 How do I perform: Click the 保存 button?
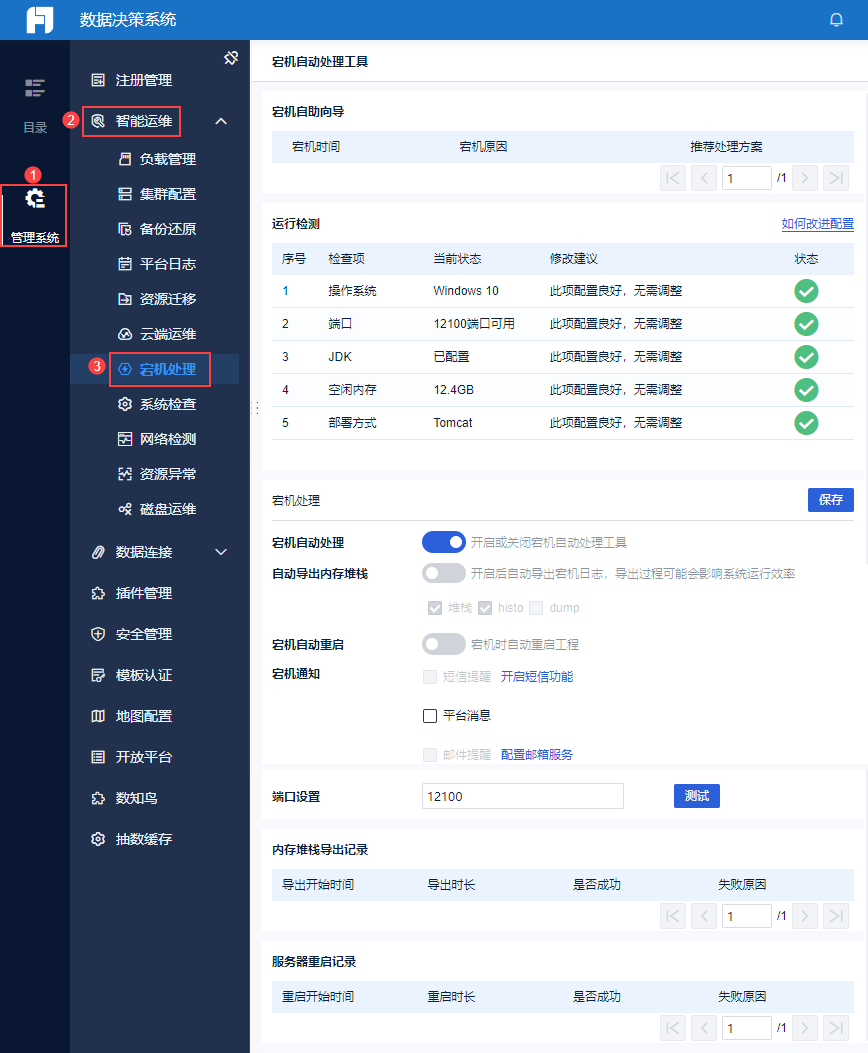pos(830,500)
